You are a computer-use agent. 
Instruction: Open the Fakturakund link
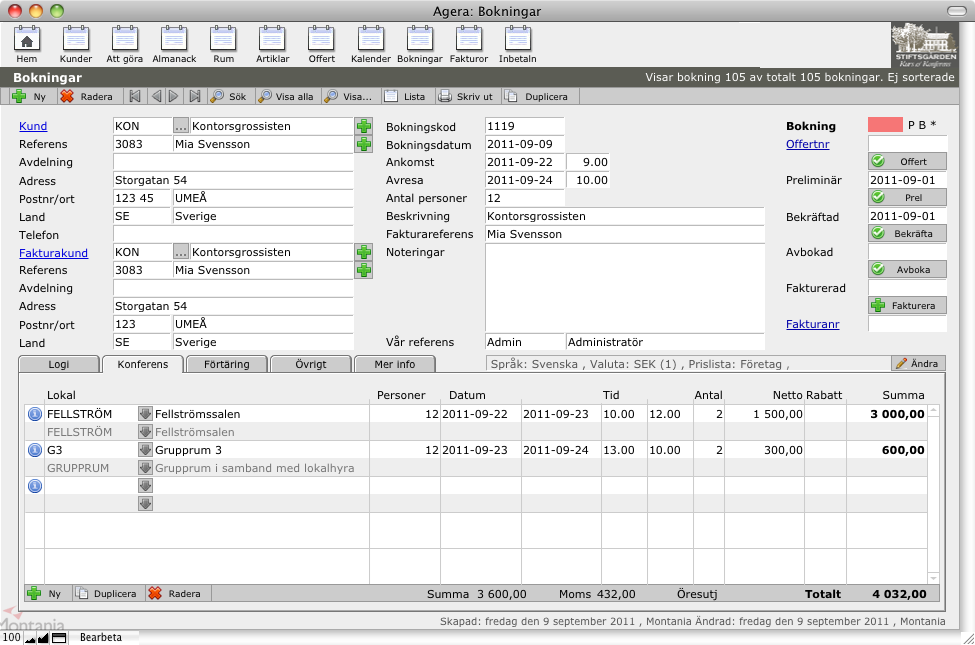(x=53, y=253)
